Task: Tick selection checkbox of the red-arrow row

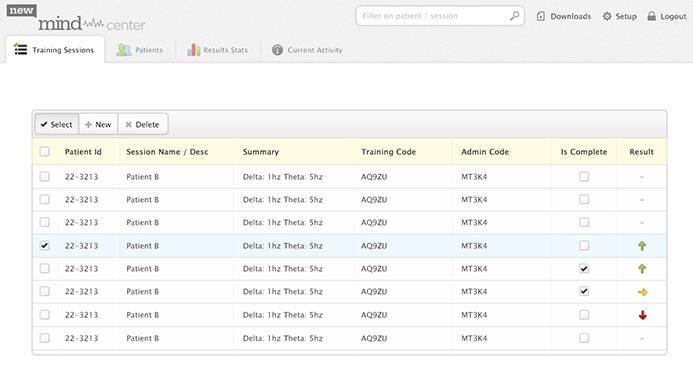Action: click(x=45, y=315)
